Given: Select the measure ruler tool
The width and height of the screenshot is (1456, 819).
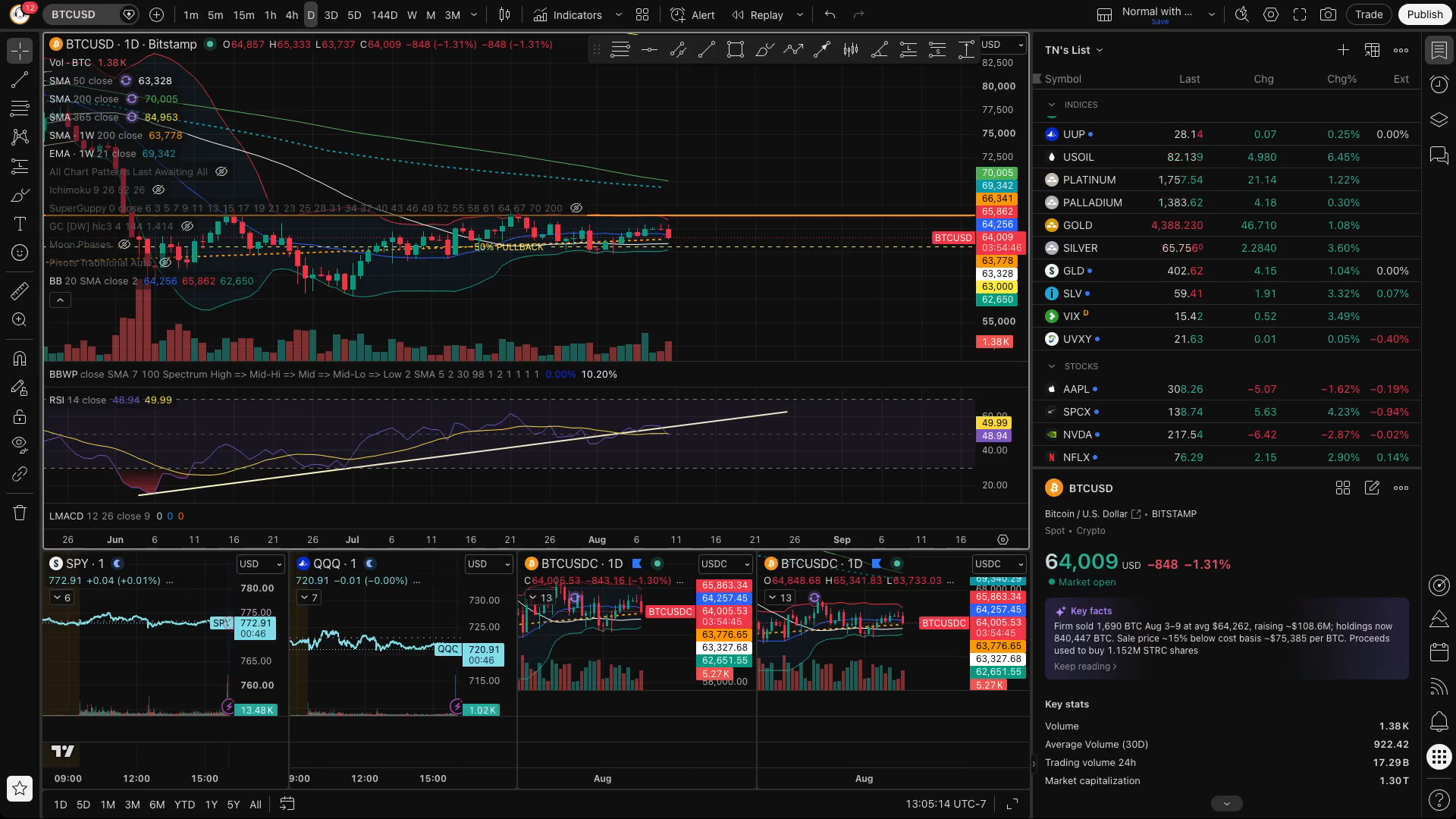Looking at the screenshot, I should [20, 290].
